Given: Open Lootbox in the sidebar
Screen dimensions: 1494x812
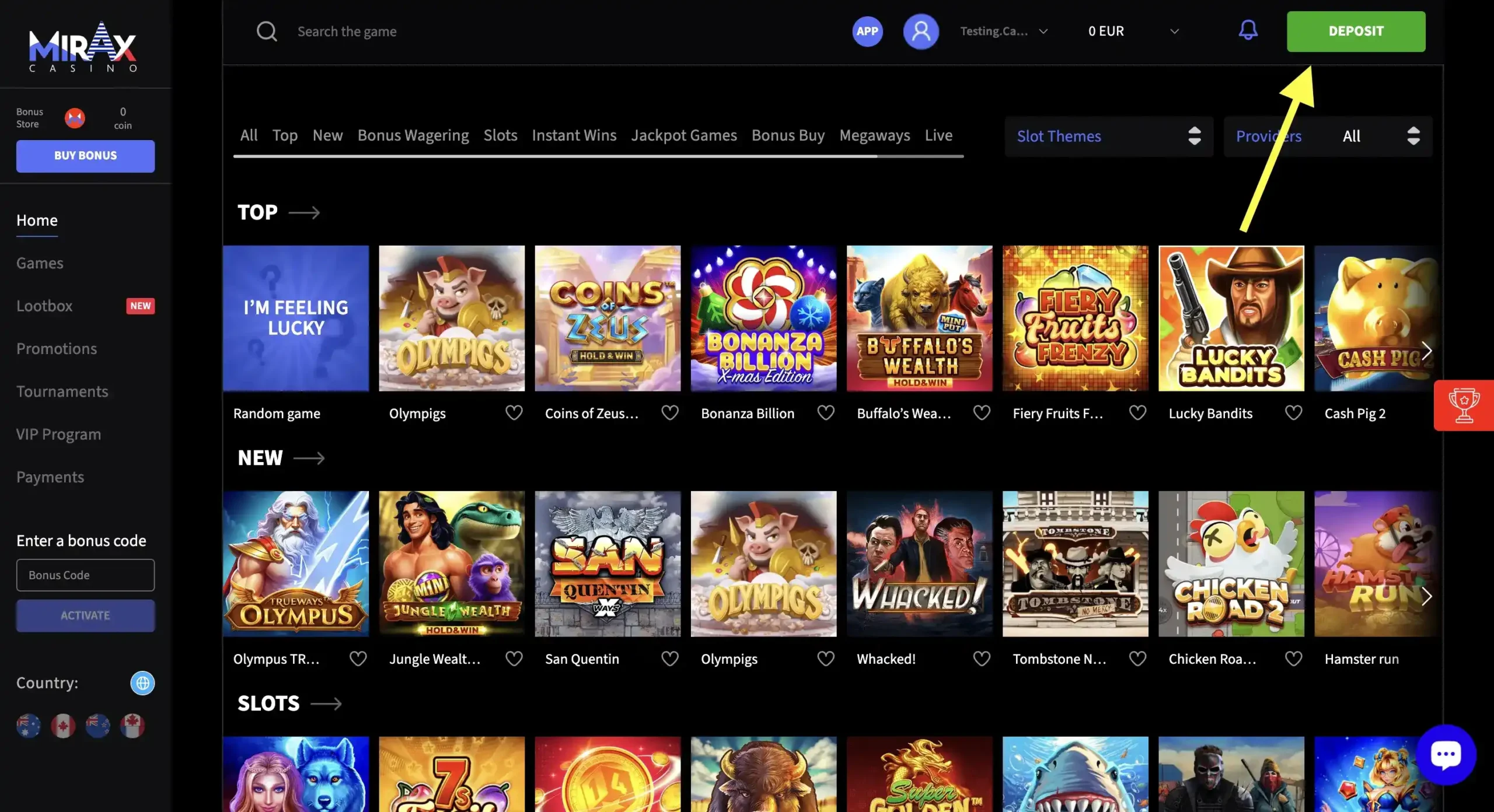Looking at the screenshot, I should (44, 306).
